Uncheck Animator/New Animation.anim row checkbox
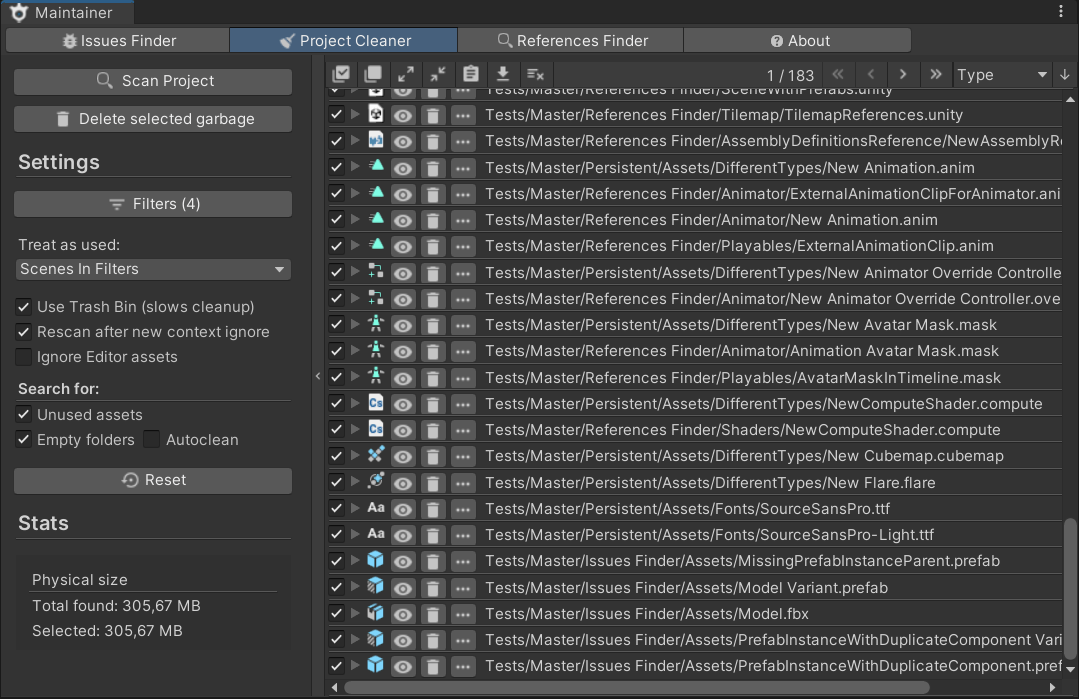Screen dimensions: 1079x699 coord(336,219)
